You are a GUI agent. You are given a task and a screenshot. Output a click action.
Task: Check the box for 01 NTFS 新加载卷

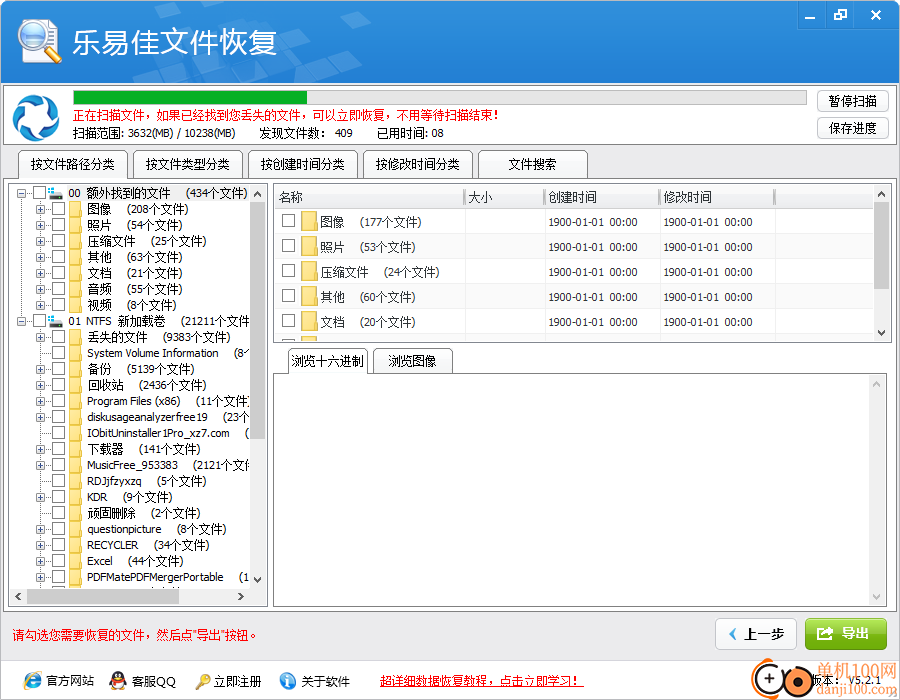pyautogui.click(x=40, y=321)
